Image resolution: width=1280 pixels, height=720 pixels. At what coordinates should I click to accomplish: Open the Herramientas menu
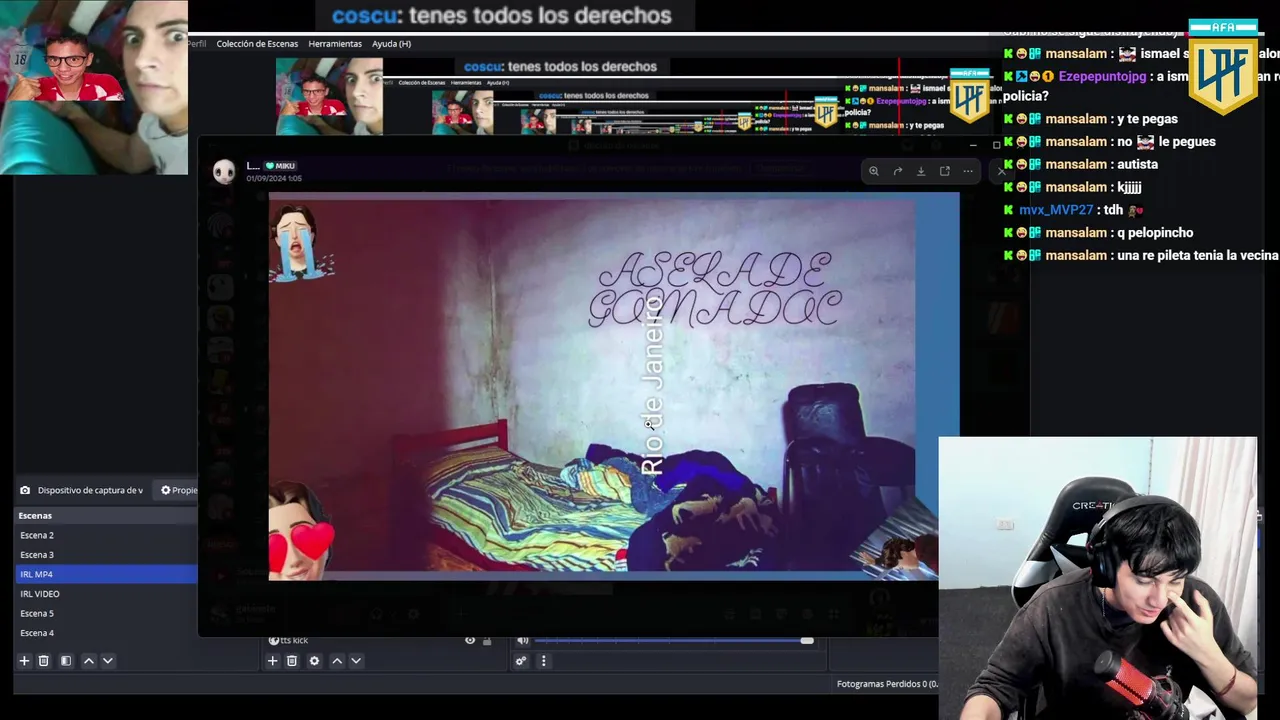[335, 44]
